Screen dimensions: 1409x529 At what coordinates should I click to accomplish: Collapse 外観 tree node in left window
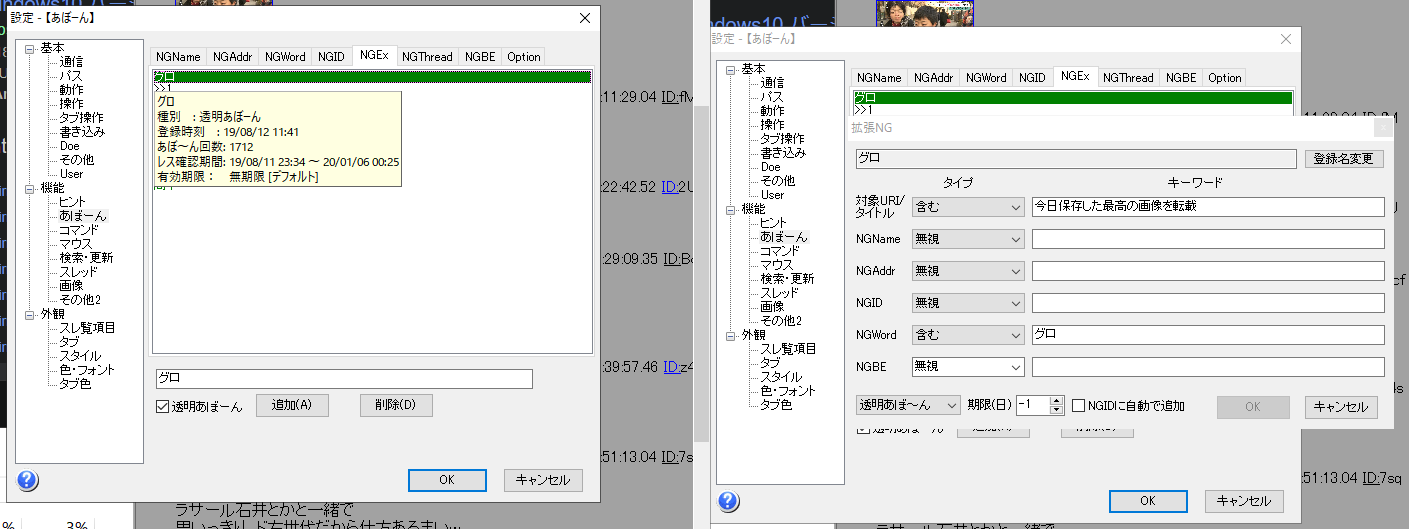click(x=30, y=314)
